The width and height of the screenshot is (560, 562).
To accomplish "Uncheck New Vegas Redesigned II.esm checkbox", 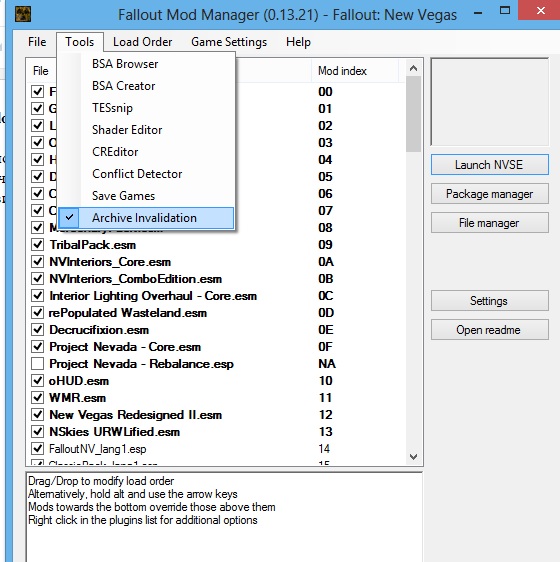I will 37,415.
